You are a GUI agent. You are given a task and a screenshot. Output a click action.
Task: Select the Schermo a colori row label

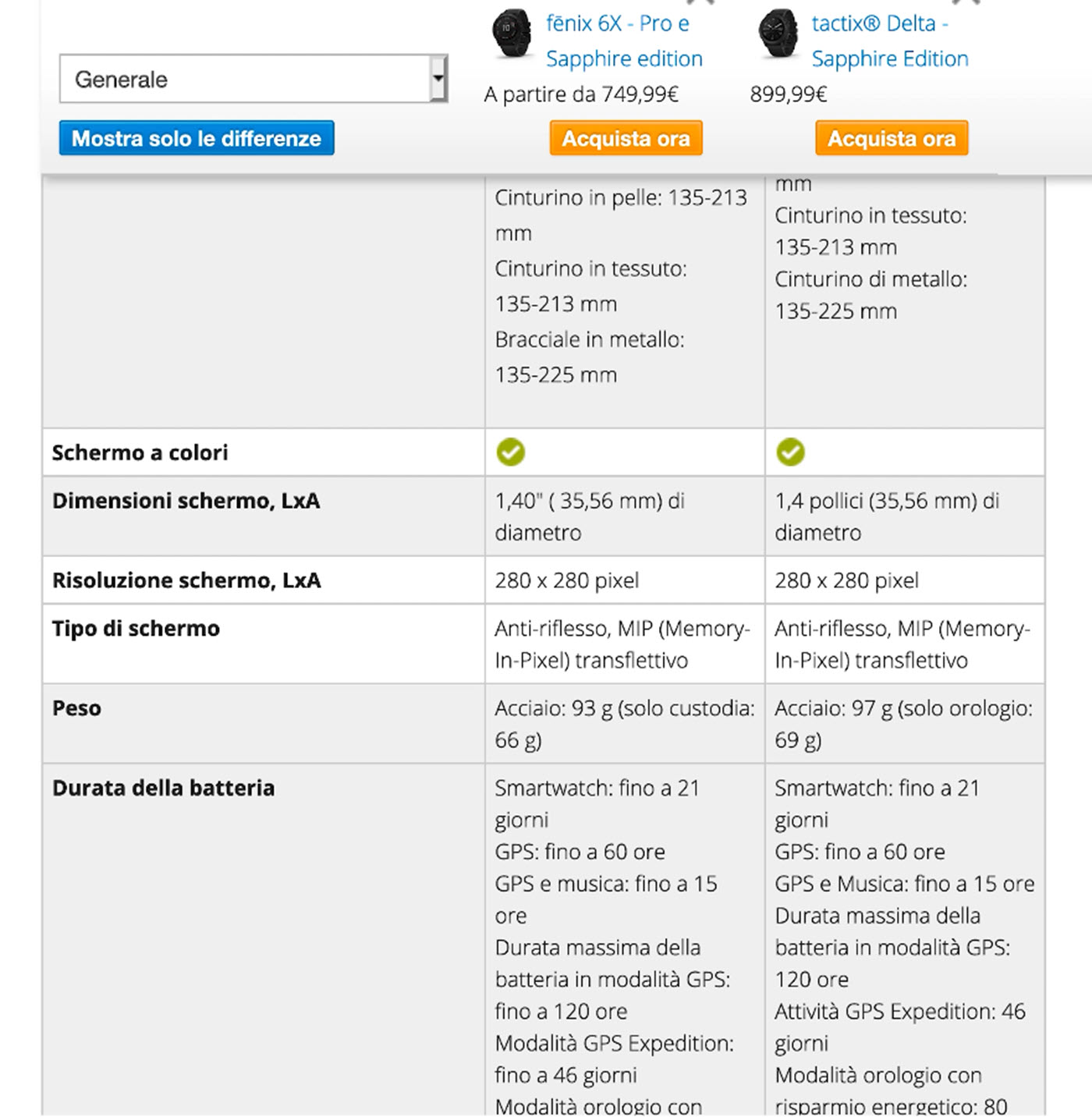(x=140, y=452)
